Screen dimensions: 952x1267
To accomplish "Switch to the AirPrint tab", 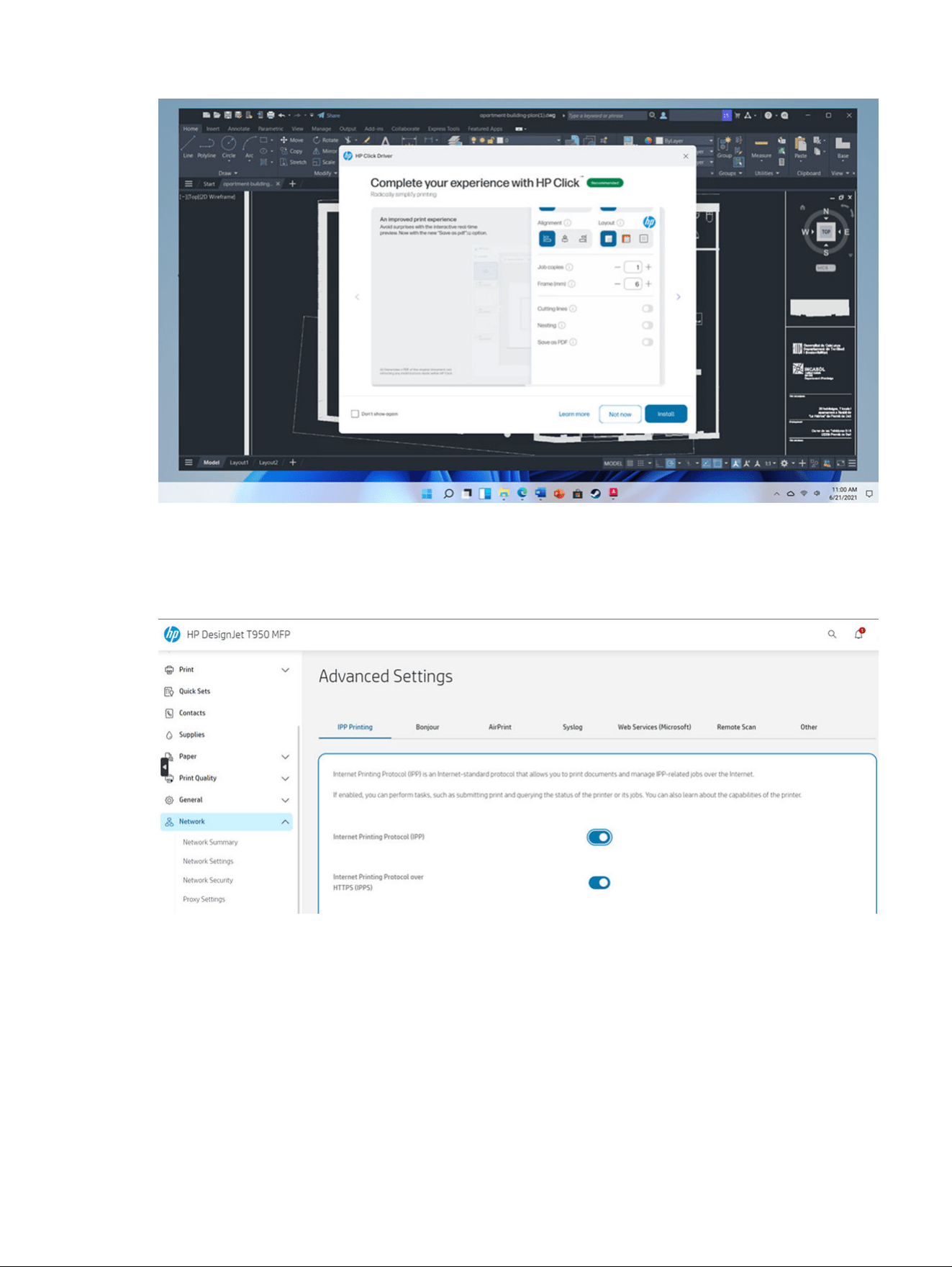I will 500,727.
